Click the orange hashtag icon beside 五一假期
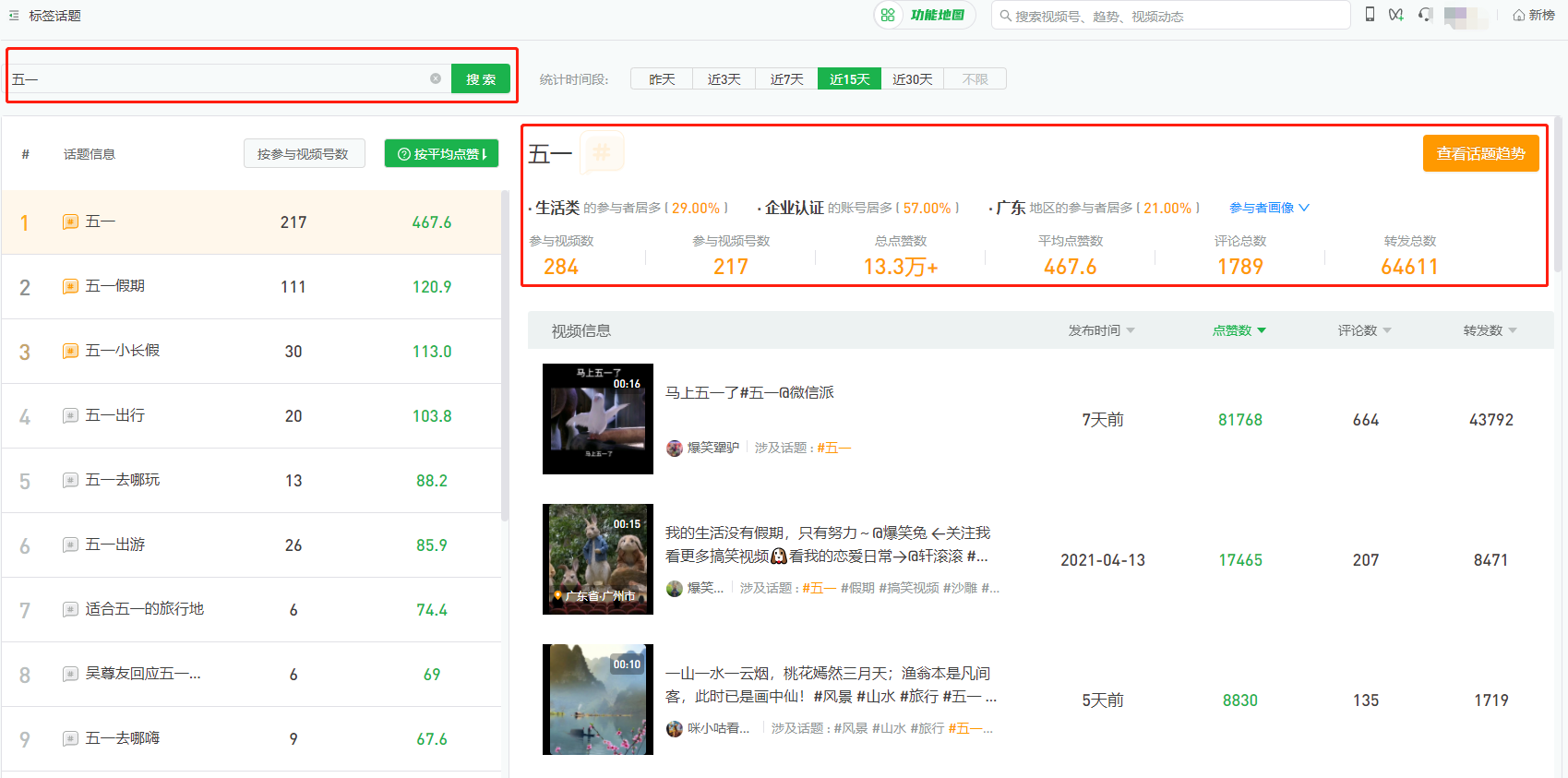Image resolution: width=1568 pixels, height=778 pixels. click(x=70, y=286)
